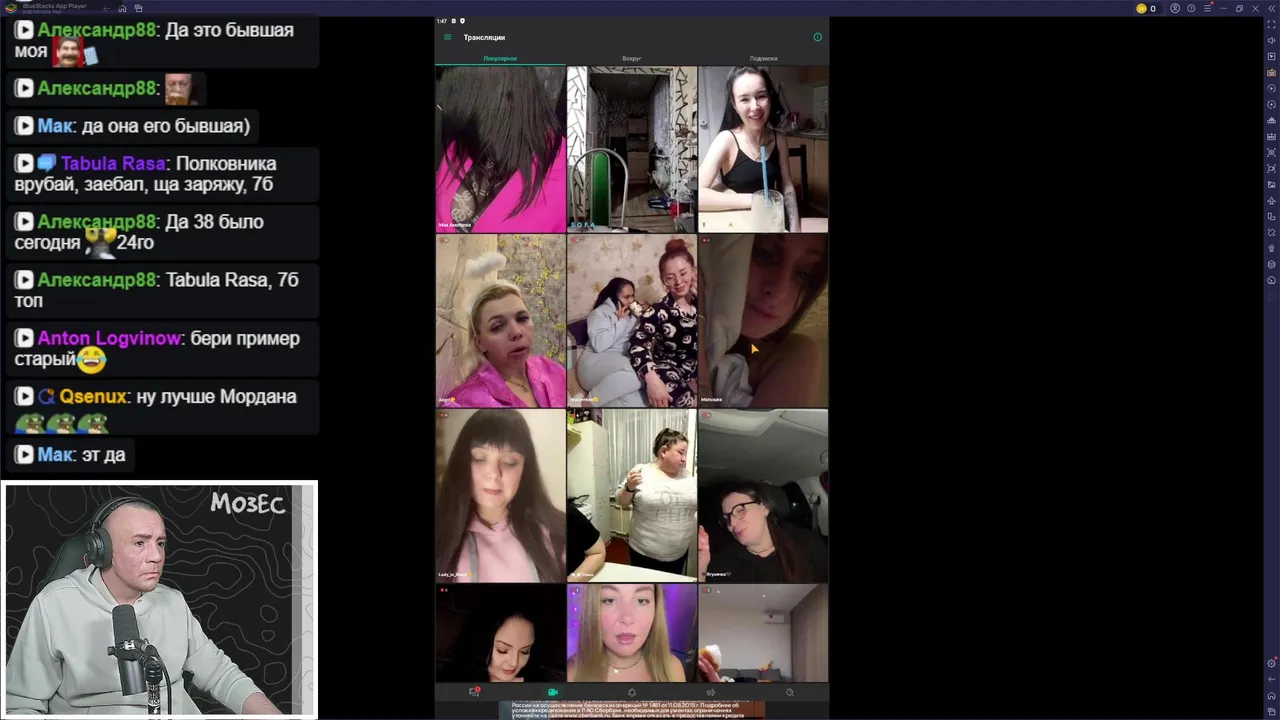Click the BlueStacks sidebar fullscreen icon
Screen dimensions: 1280x720
[1271, 24]
